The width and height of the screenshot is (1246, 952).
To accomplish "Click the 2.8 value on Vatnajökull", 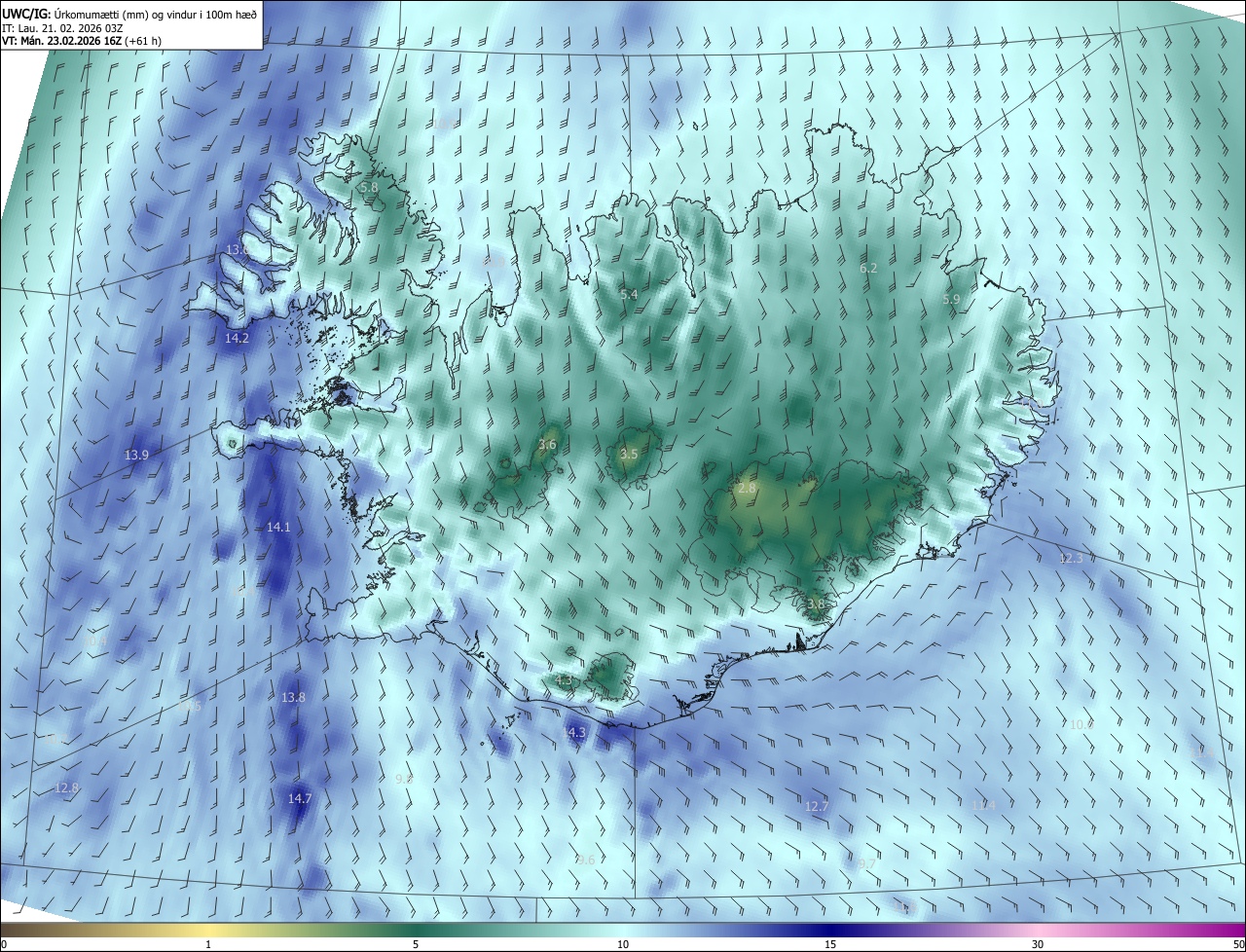I will 747,488.
